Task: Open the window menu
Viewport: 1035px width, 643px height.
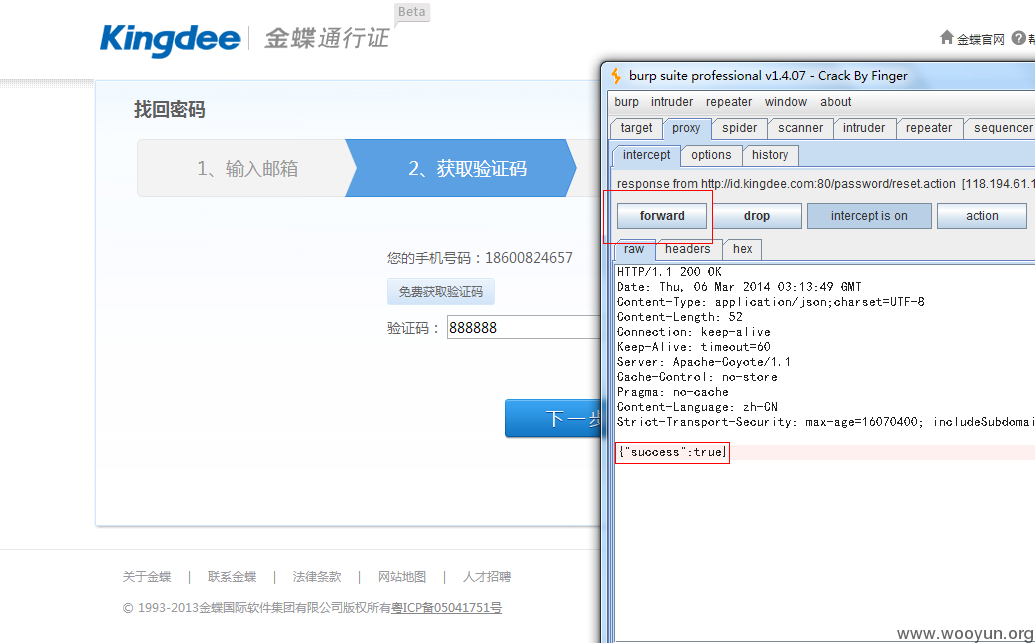Action: [785, 102]
